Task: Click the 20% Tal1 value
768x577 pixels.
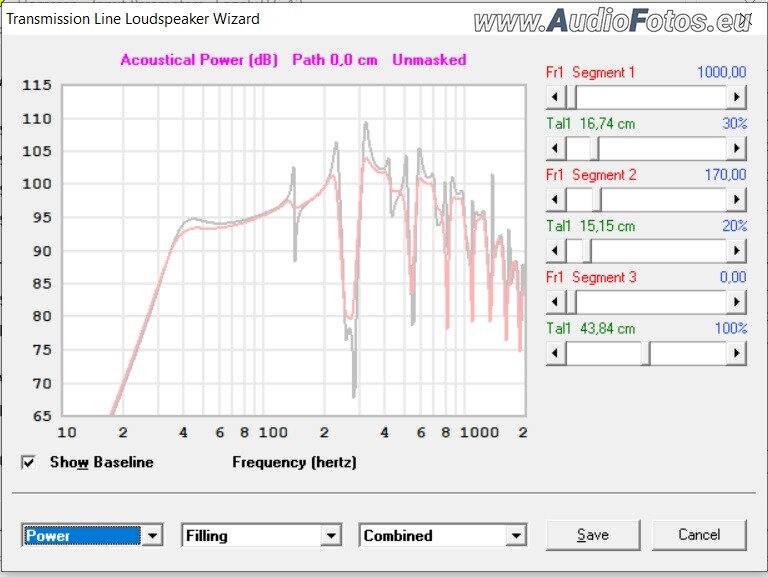Action: (x=735, y=226)
